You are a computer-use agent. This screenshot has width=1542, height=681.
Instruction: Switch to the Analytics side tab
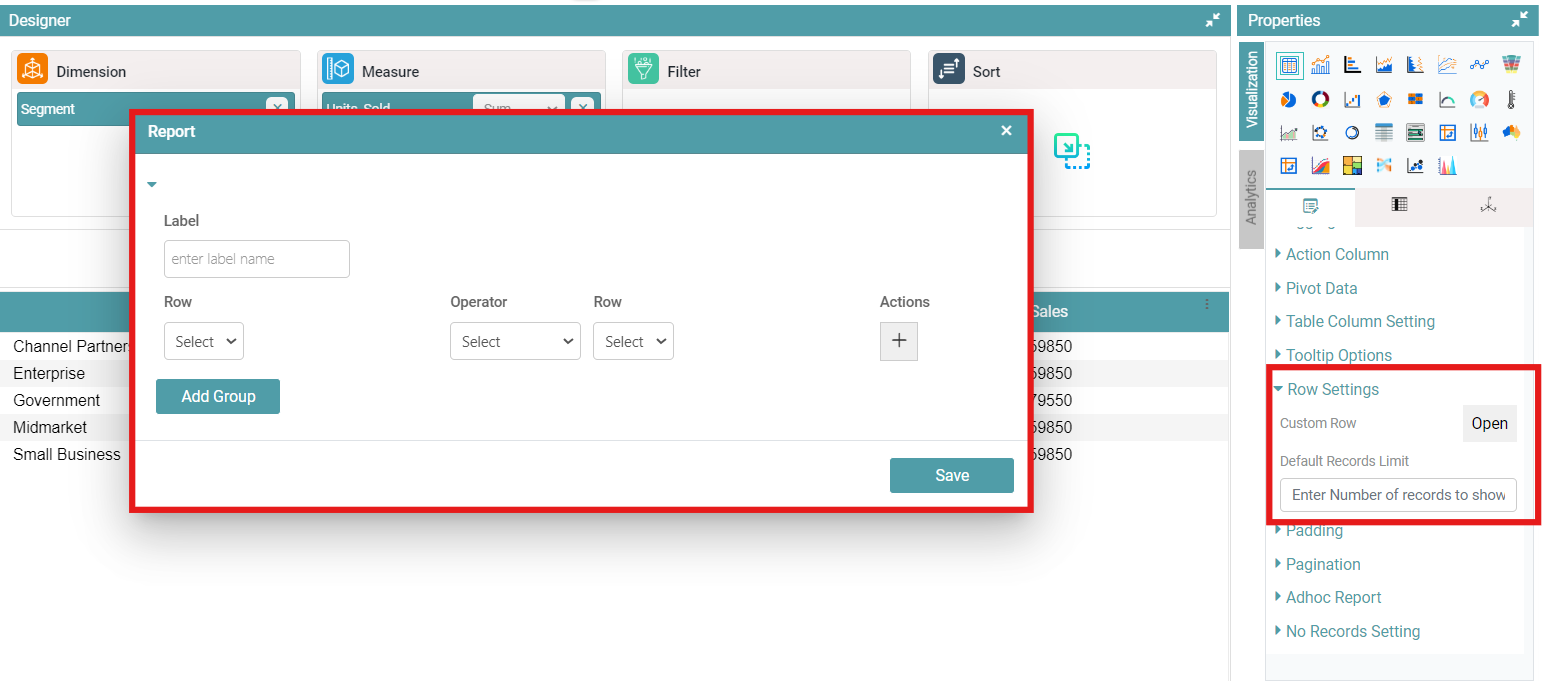pos(1250,198)
